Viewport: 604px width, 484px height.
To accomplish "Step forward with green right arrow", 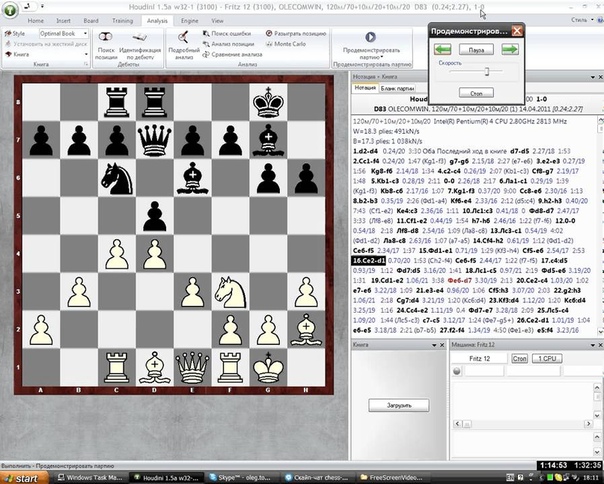I will (510, 49).
